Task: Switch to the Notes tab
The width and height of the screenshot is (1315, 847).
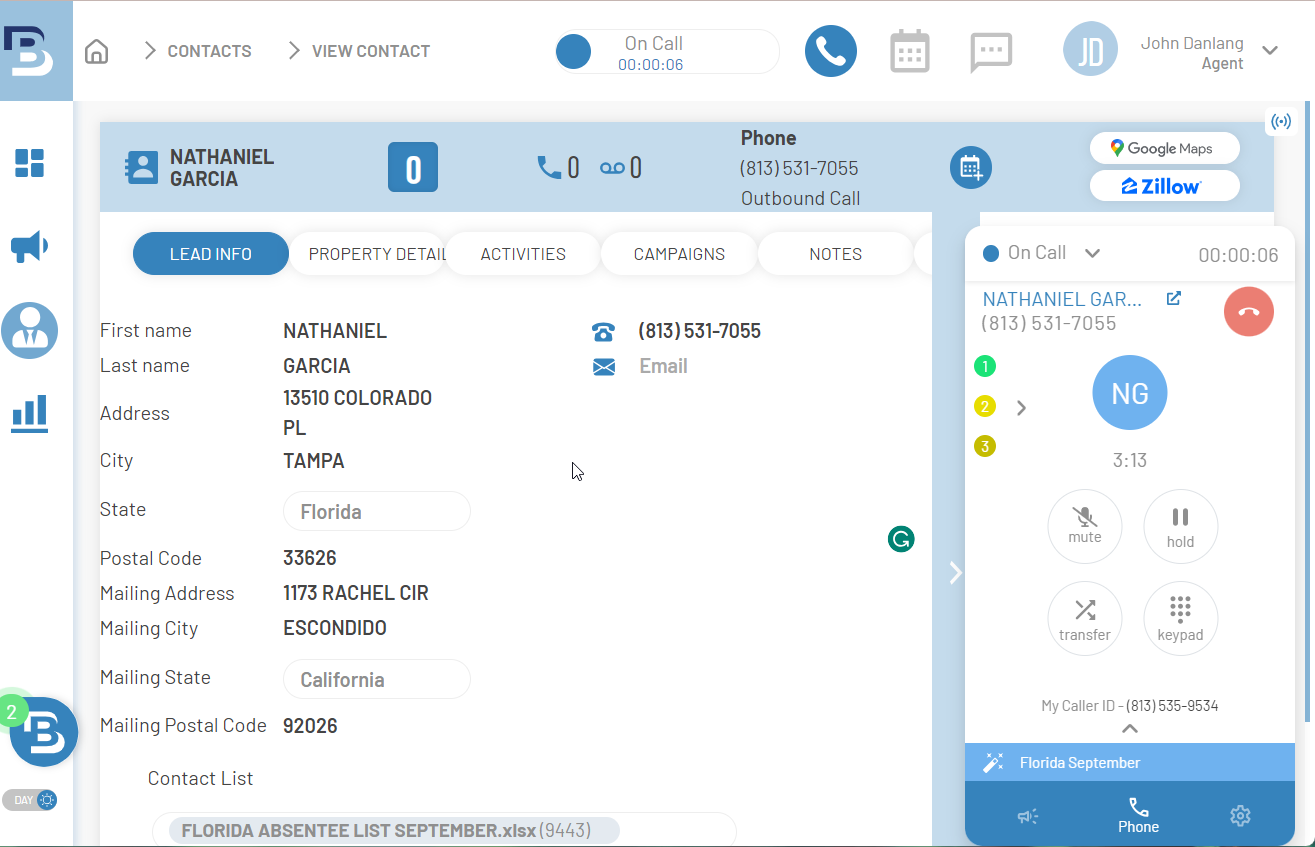Action: pyautogui.click(x=835, y=254)
